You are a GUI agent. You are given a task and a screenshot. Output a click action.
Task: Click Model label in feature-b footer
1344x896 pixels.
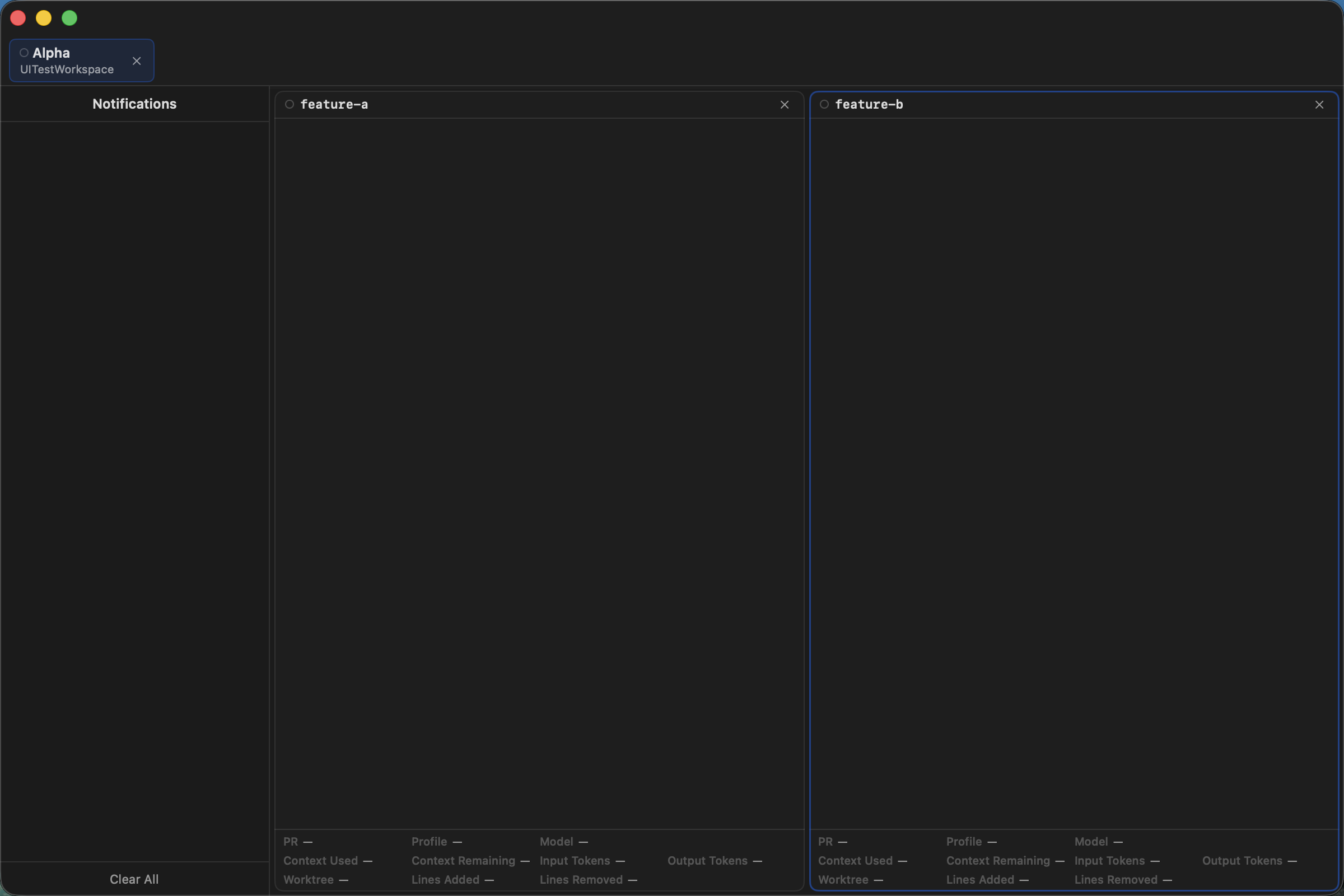point(1091,842)
